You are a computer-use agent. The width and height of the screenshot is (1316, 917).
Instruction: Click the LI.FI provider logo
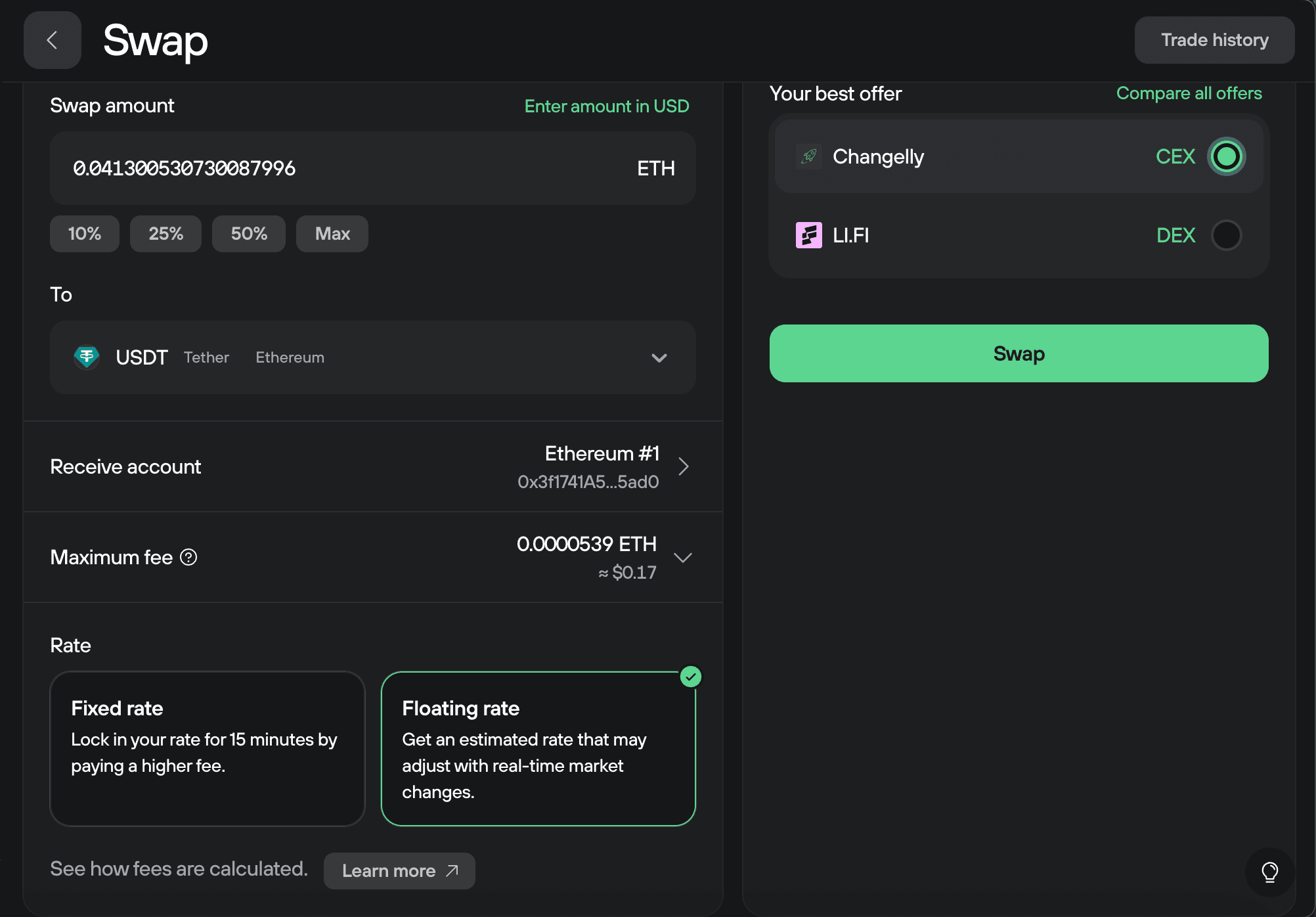click(809, 235)
